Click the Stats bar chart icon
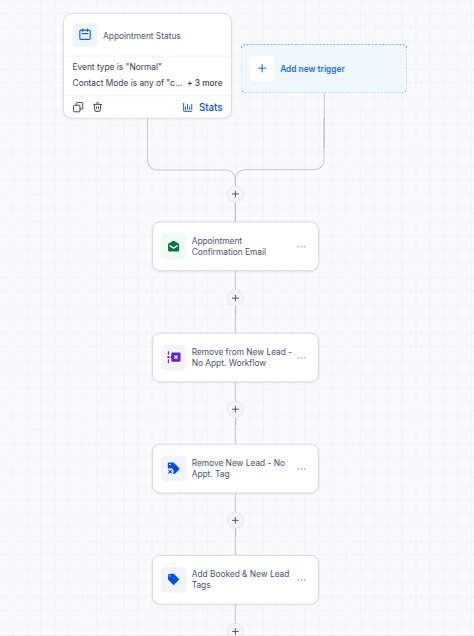 coord(187,107)
